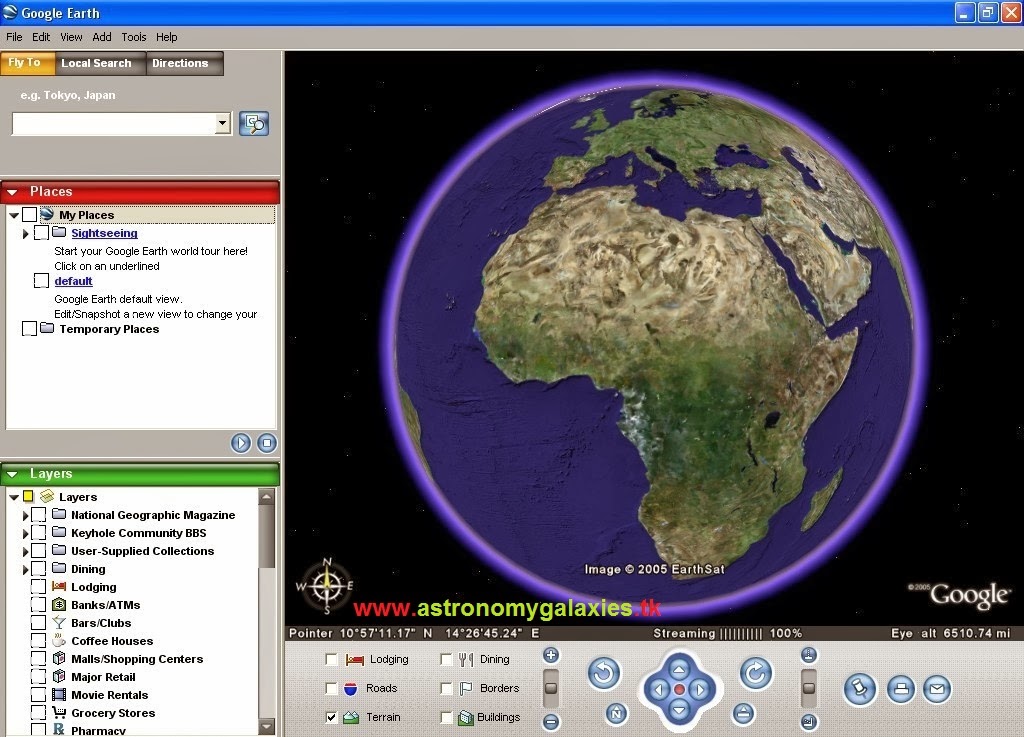The width and height of the screenshot is (1024, 737).
Task: Click the Movie Rentals film icon
Action: (59, 695)
